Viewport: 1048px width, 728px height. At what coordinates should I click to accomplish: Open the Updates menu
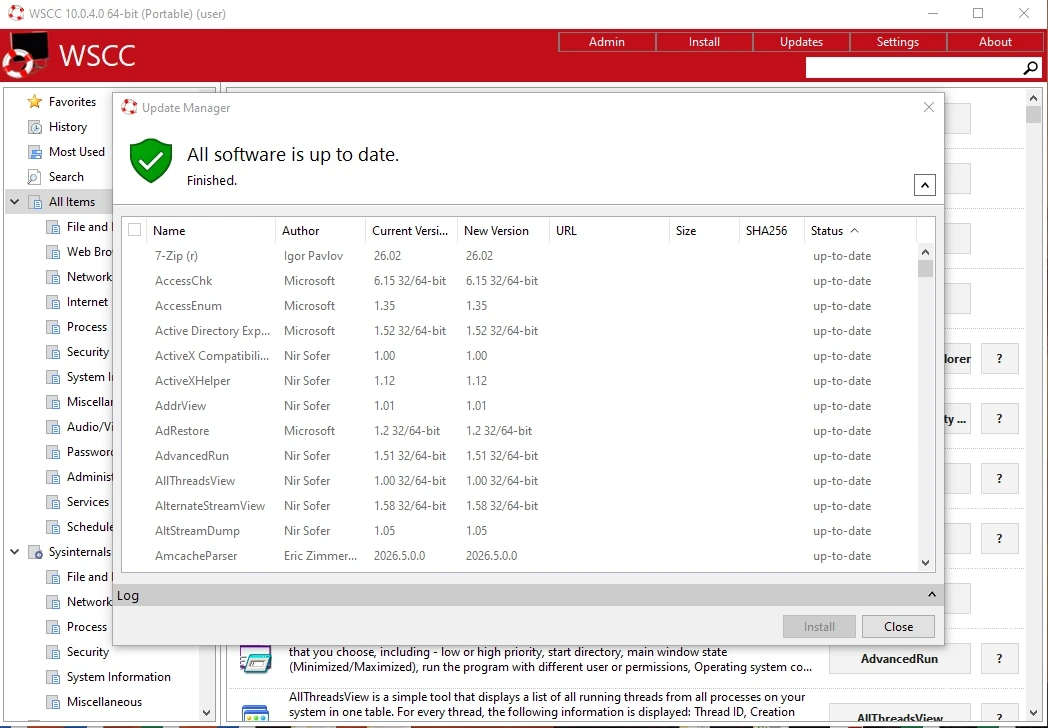(801, 42)
